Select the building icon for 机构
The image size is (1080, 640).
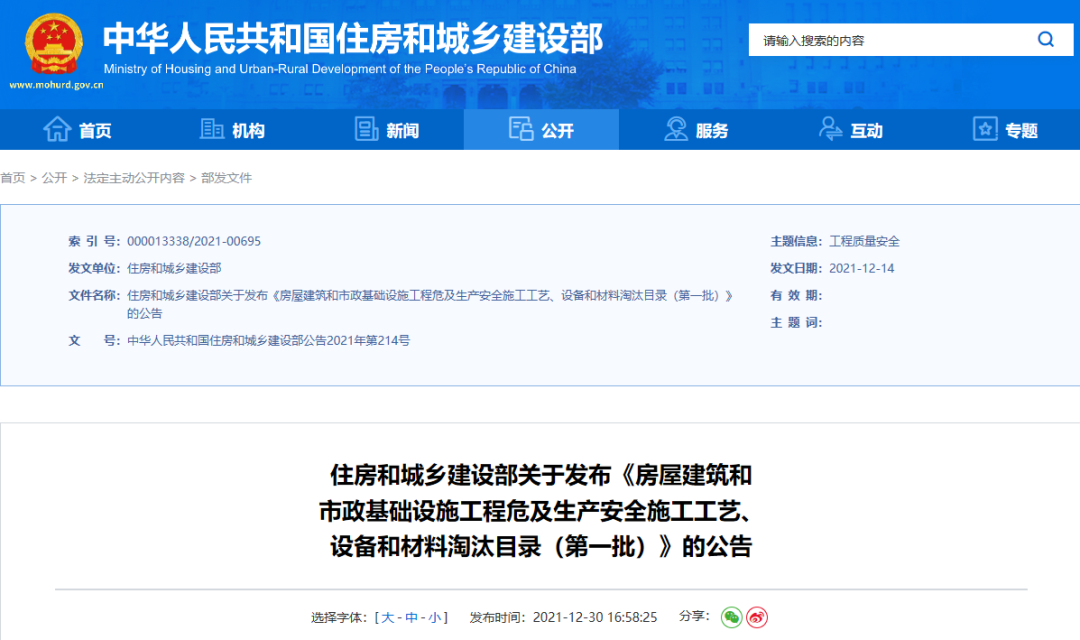click(212, 129)
